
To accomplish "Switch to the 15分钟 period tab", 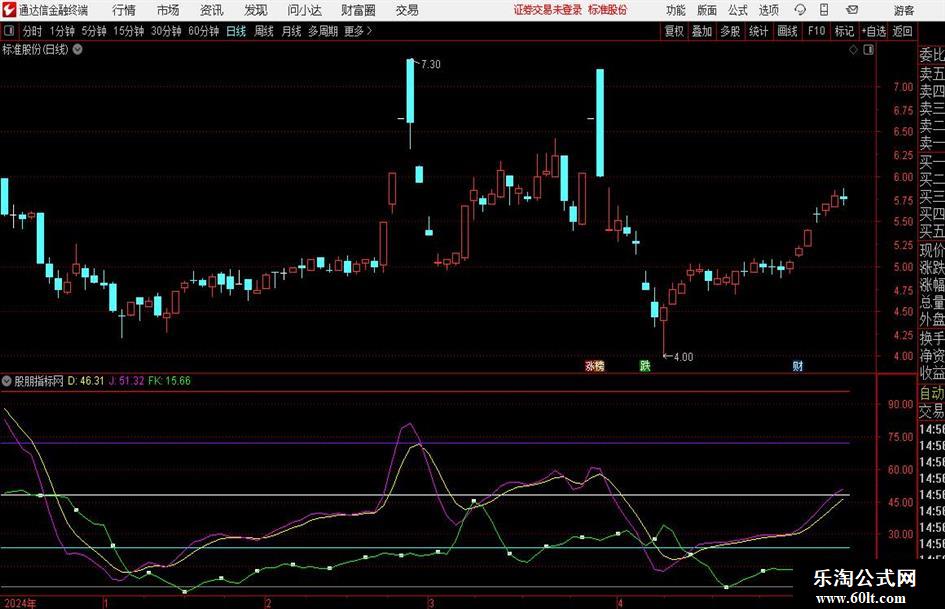I will 129,31.
